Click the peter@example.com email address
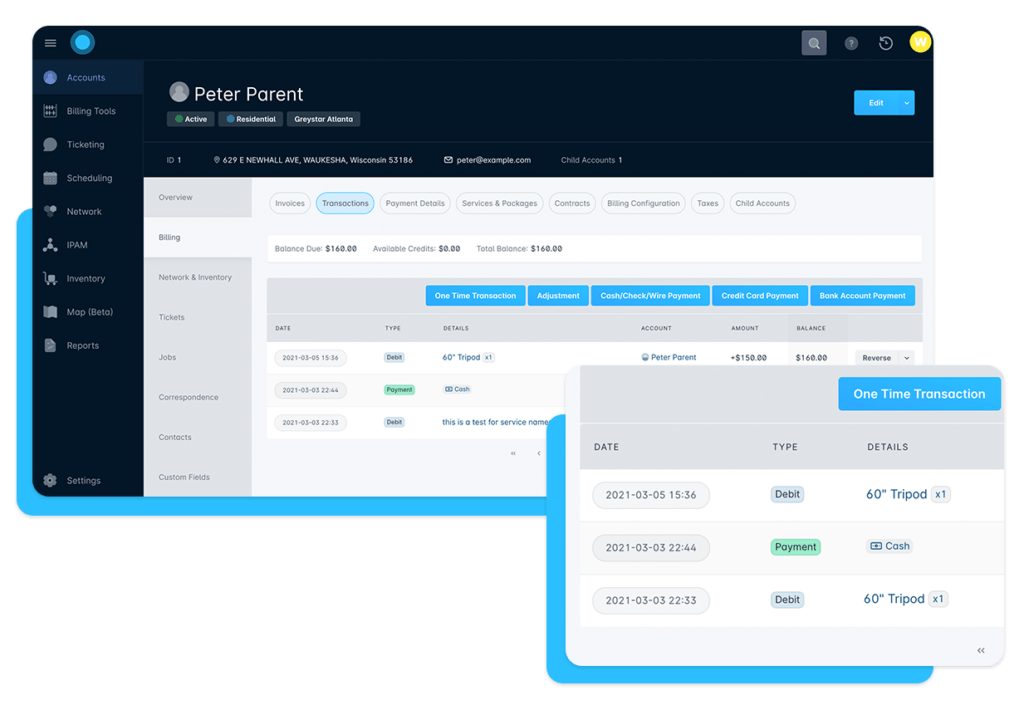The width and height of the screenshot is (1024, 705). (493, 160)
